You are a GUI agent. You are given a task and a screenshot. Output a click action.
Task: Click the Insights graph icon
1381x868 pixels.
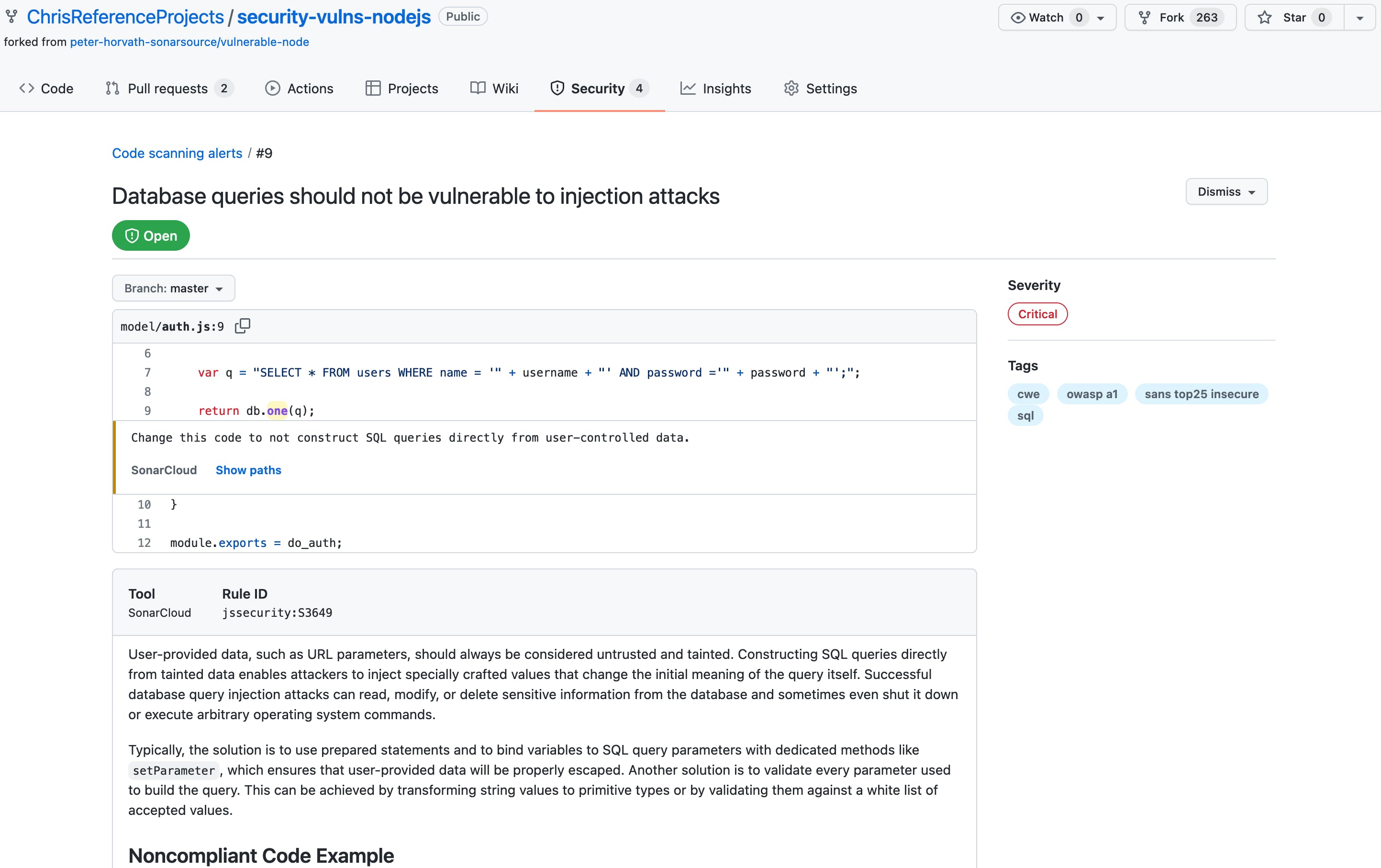[688, 88]
